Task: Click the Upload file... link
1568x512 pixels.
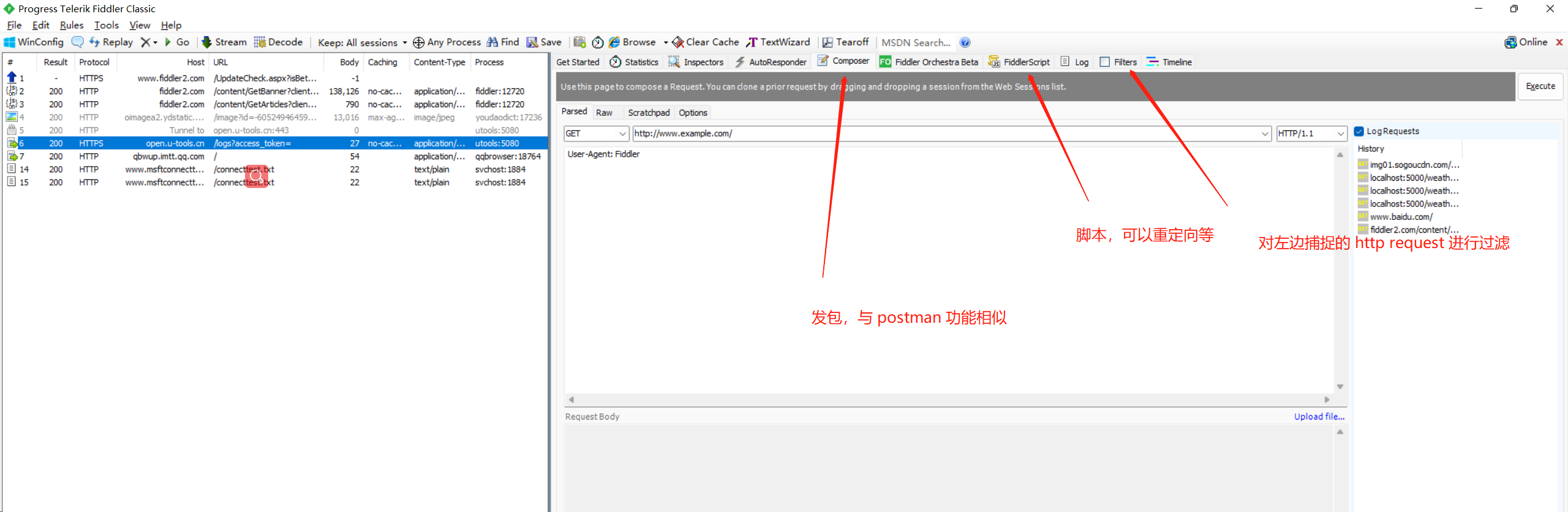Action: (1319, 416)
